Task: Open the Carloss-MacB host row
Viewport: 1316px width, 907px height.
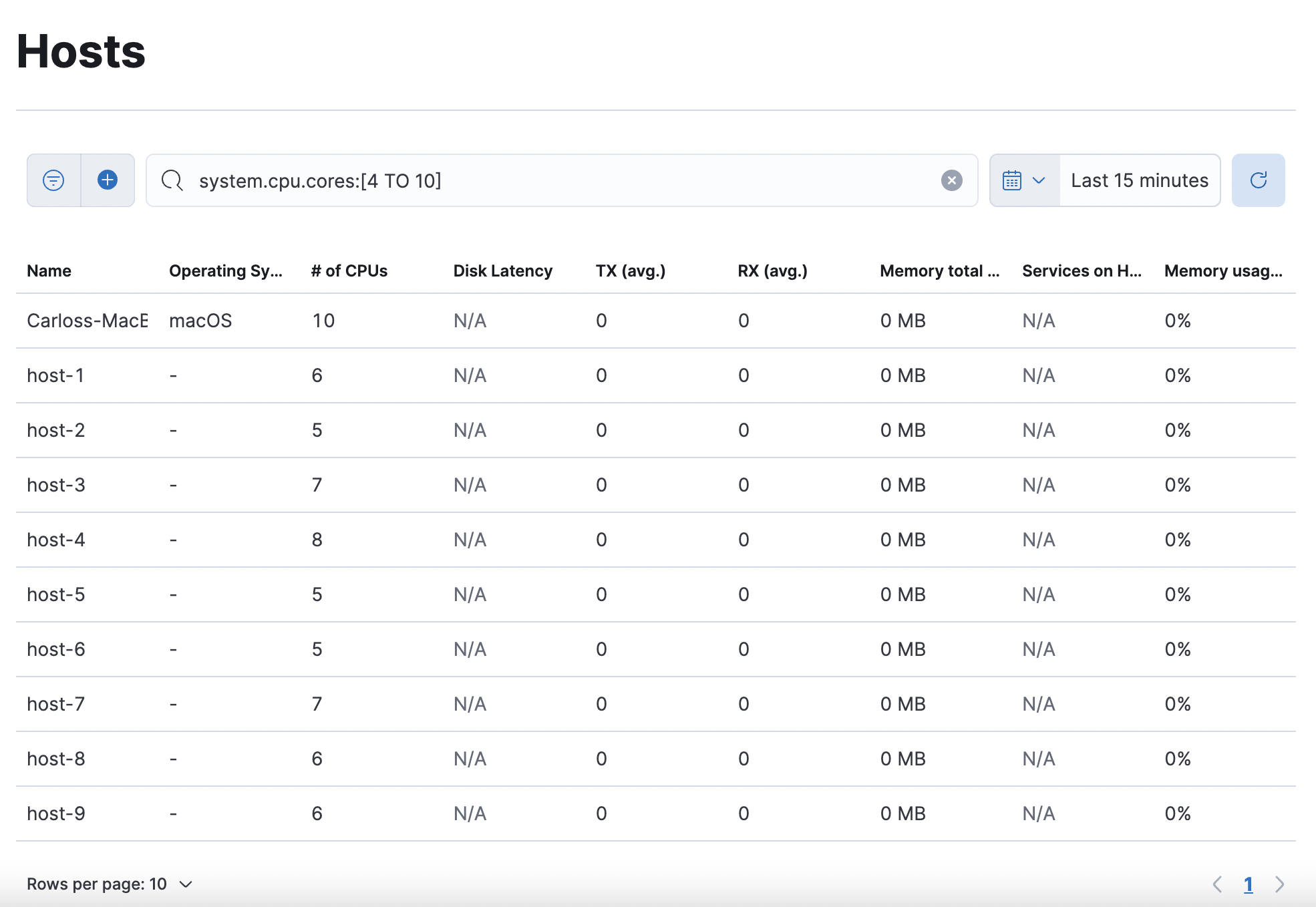Action: click(87, 321)
